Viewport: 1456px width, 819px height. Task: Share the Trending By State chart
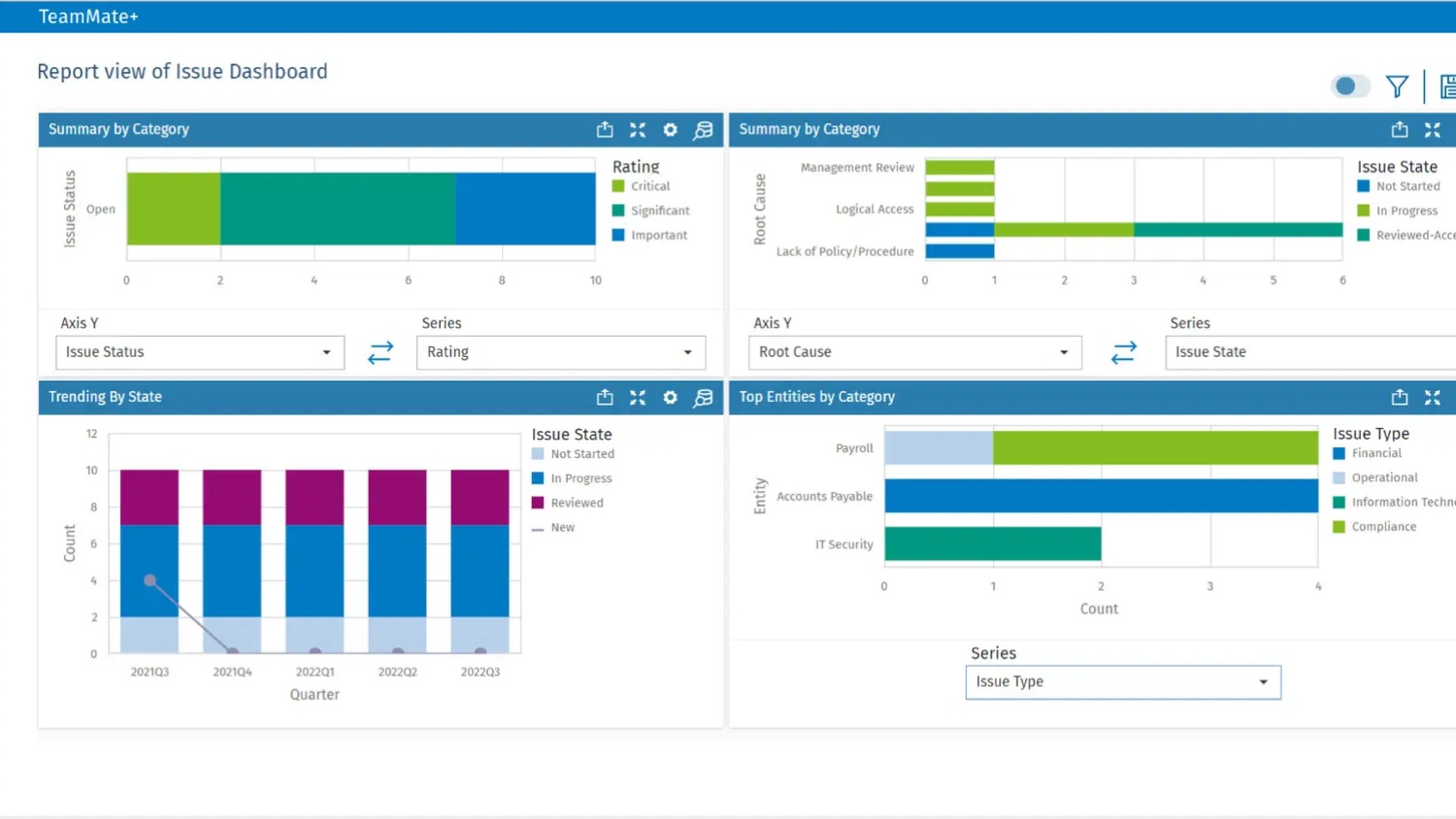tap(605, 397)
